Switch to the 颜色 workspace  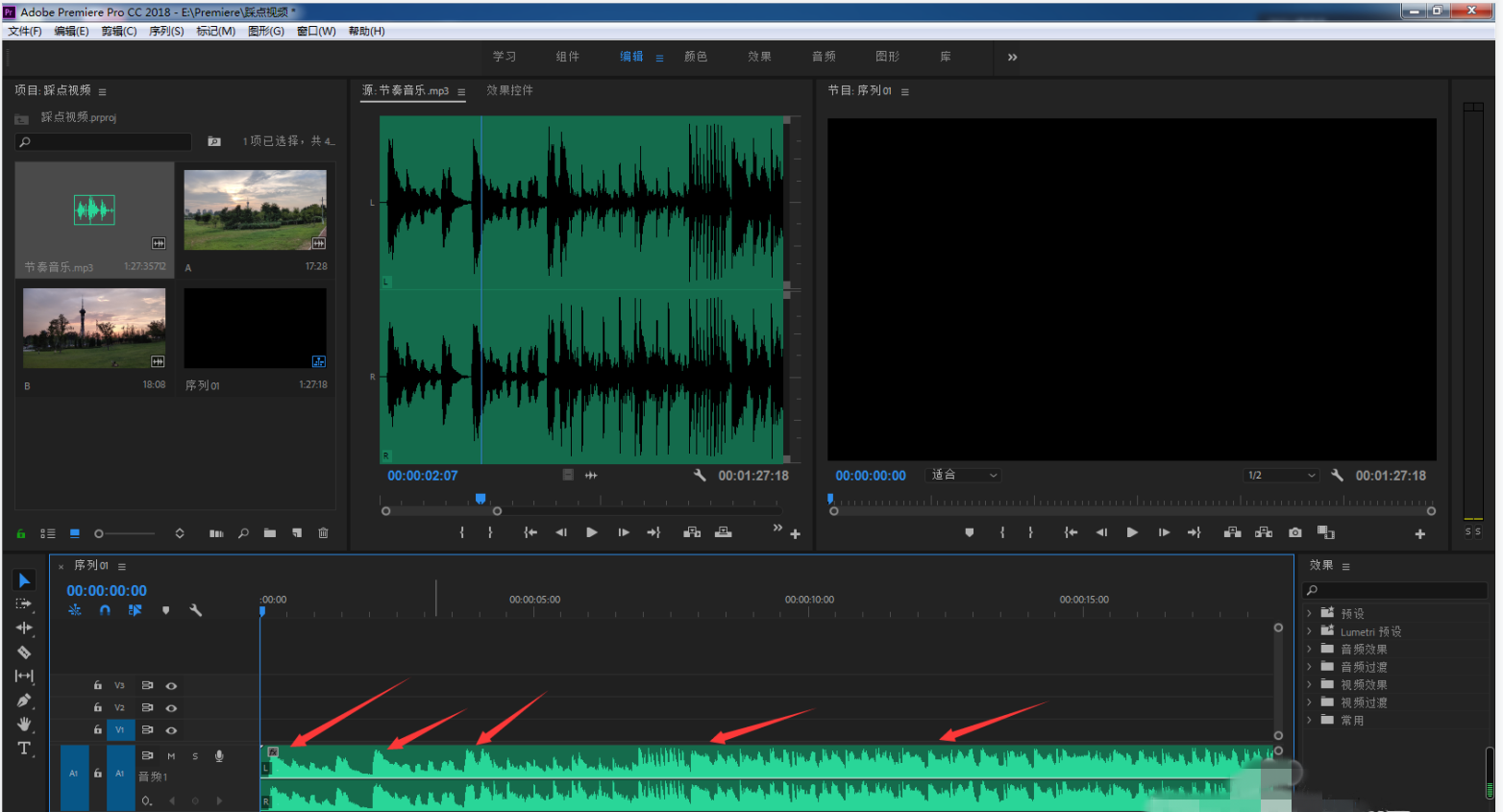695,57
